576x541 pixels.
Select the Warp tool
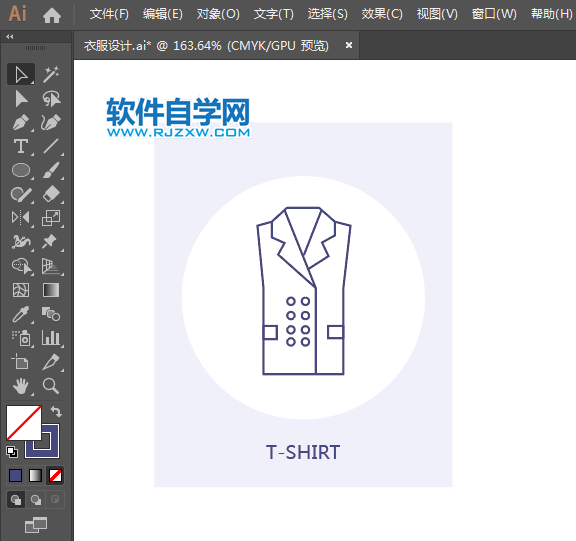click(21, 242)
